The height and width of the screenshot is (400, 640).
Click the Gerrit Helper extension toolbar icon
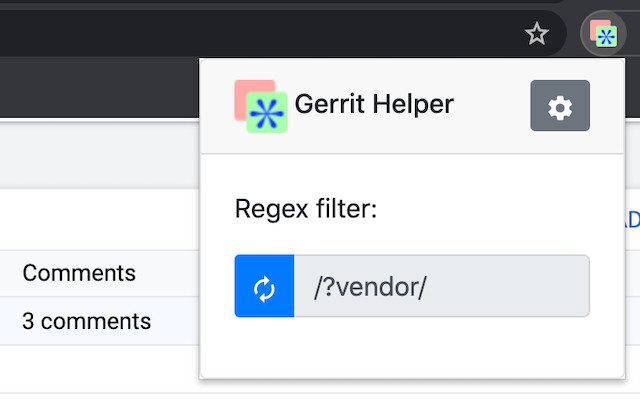pos(603,33)
